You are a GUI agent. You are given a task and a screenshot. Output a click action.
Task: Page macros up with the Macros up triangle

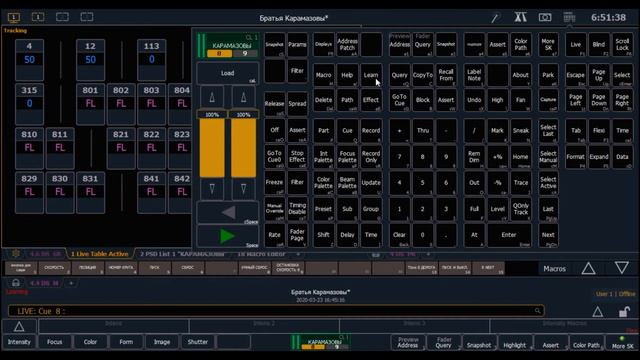point(588,268)
